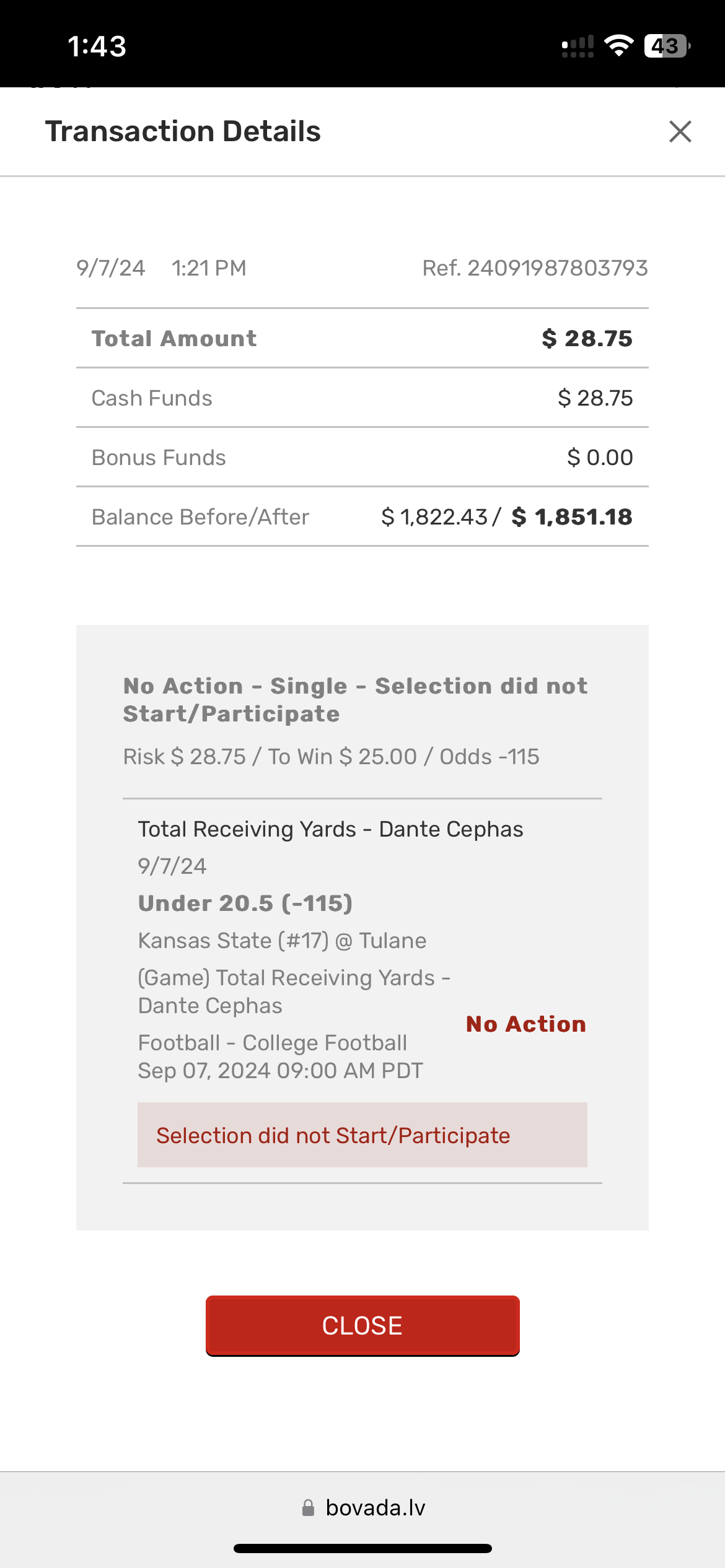Tap the Wi-Fi status icon

coord(618,46)
